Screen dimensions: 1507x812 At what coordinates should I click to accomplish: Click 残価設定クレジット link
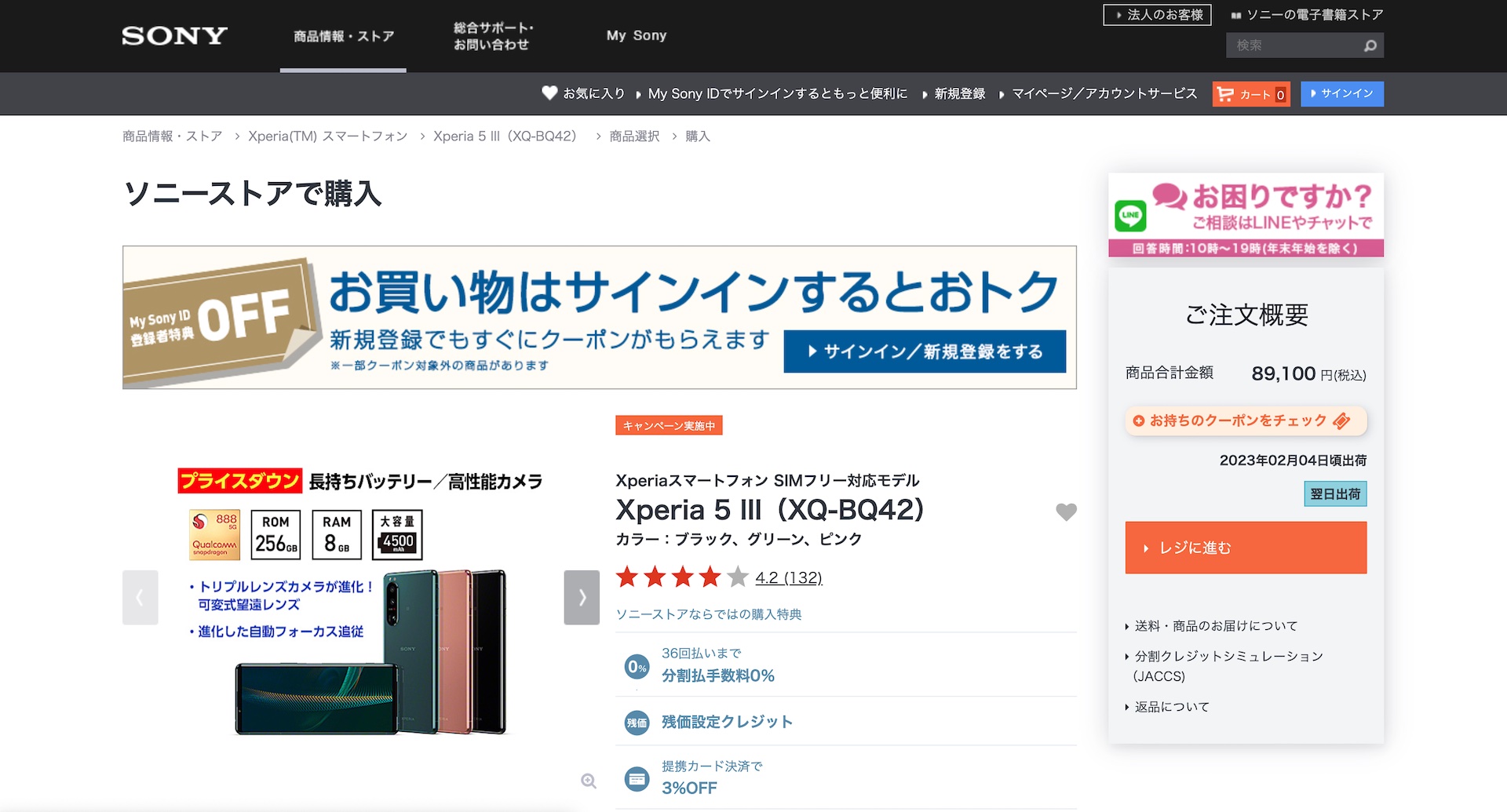pos(727,722)
